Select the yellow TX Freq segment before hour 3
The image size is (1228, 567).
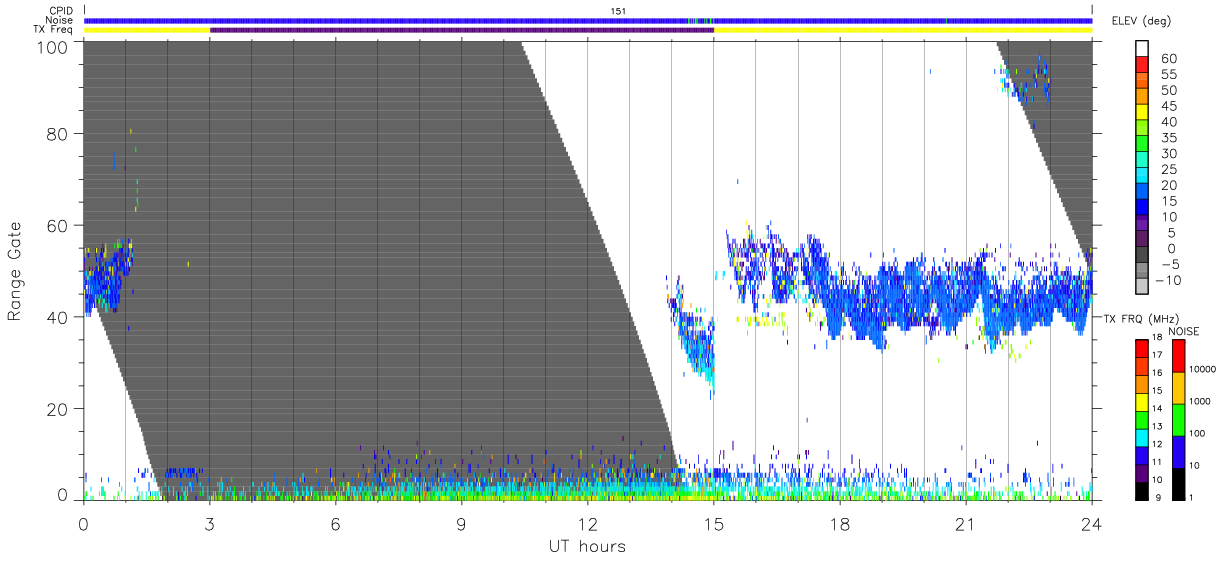(147, 30)
